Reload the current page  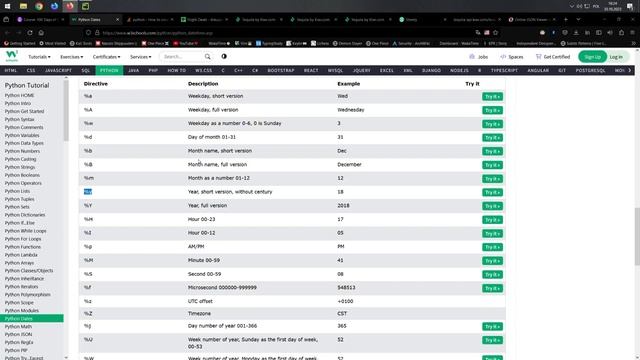30,33
